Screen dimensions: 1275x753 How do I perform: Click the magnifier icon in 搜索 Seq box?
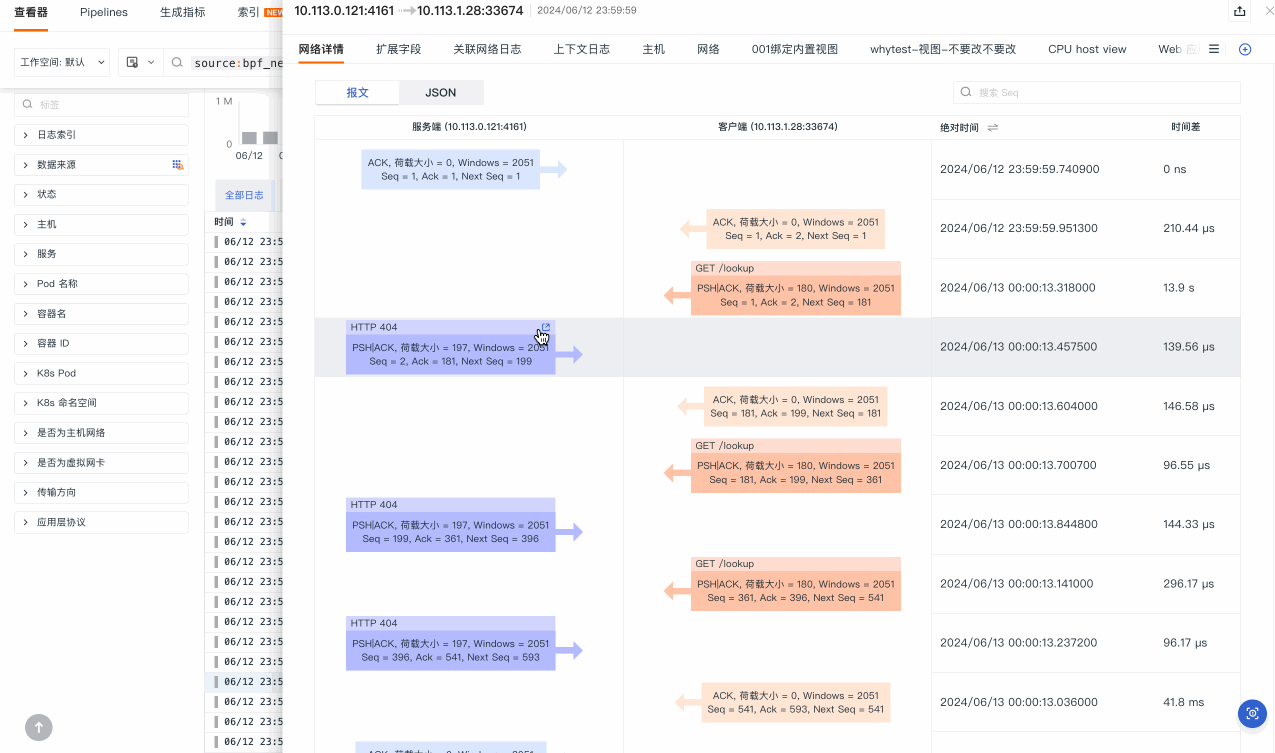click(966, 92)
